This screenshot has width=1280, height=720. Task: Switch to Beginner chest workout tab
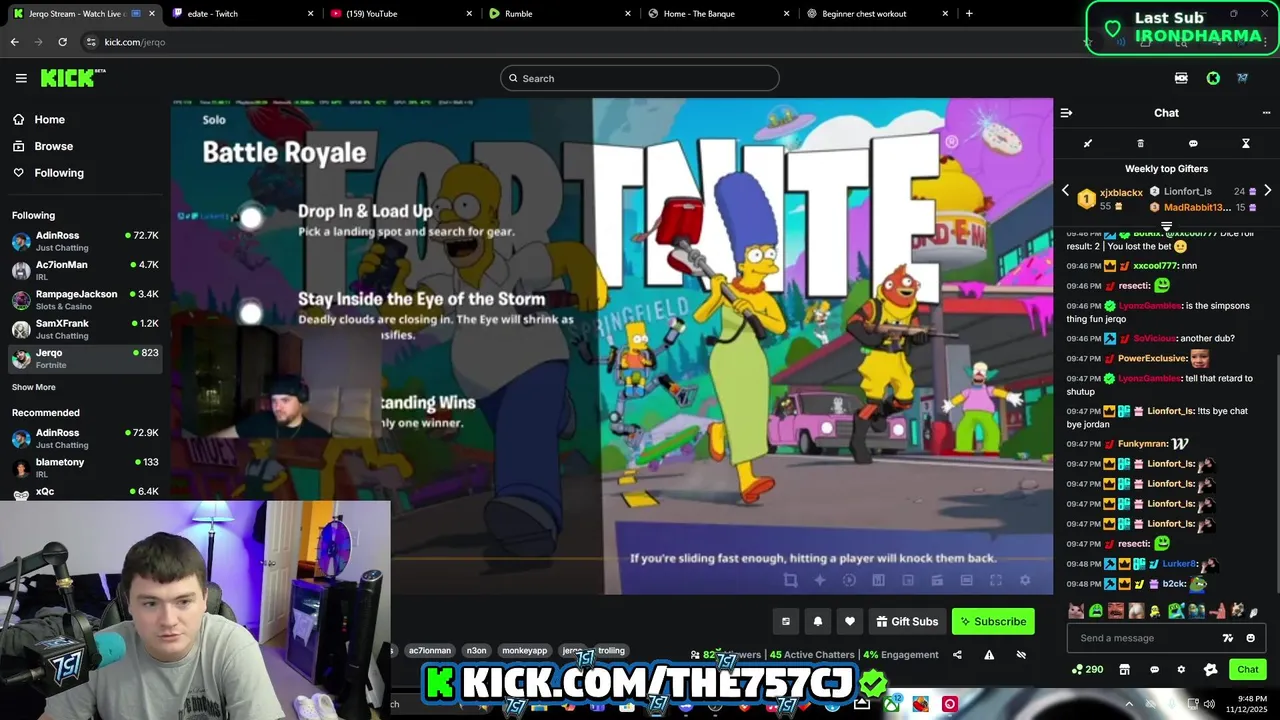879,14
